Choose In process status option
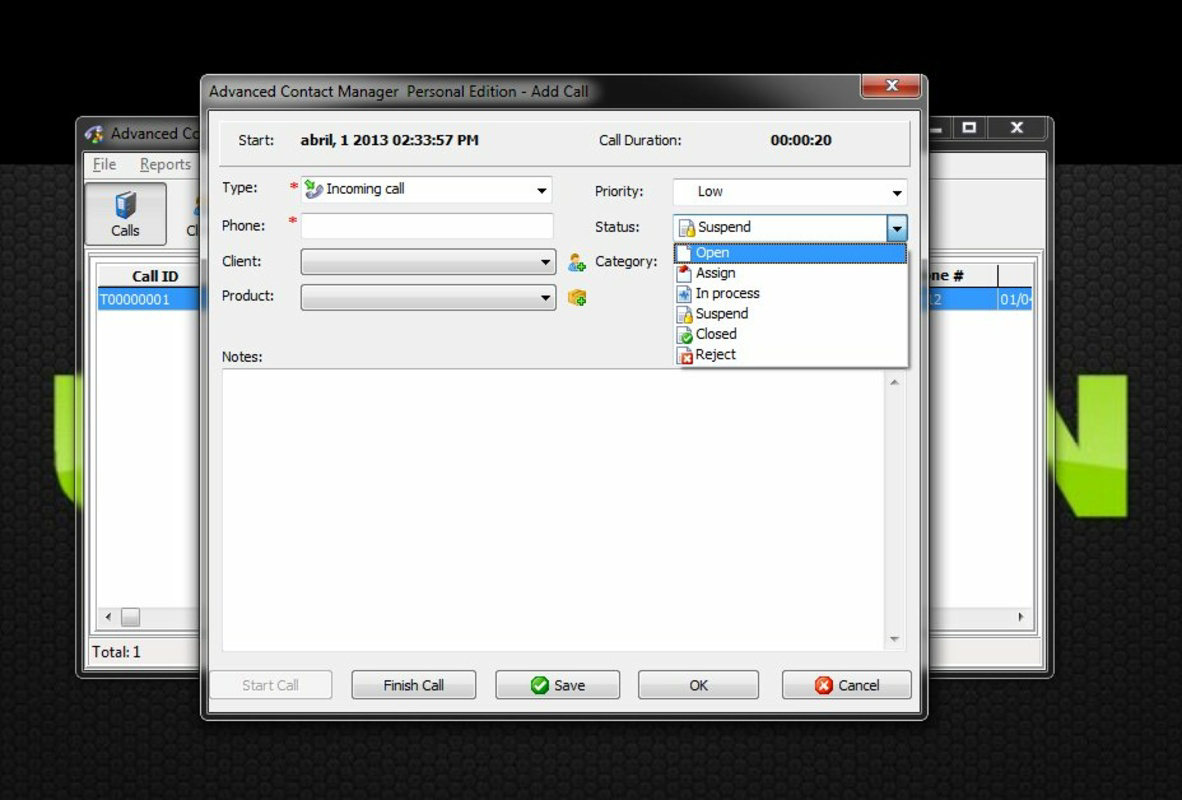 (x=790, y=293)
